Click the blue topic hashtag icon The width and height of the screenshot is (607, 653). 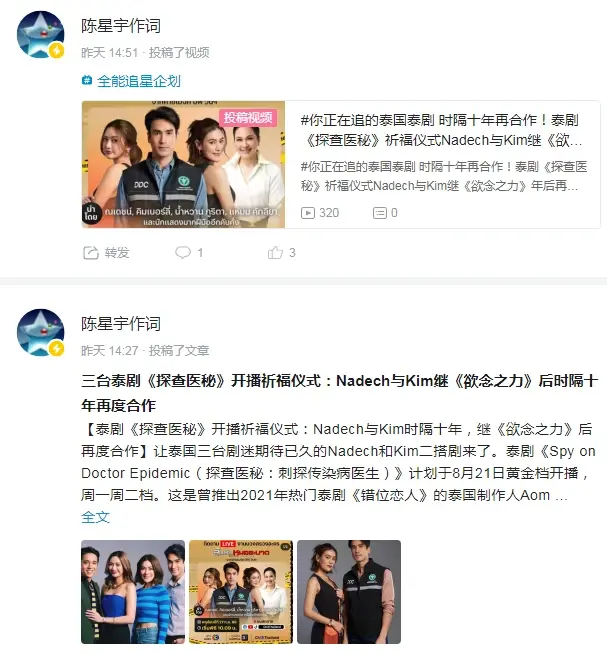pyautogui.click(x=87, y=80)
